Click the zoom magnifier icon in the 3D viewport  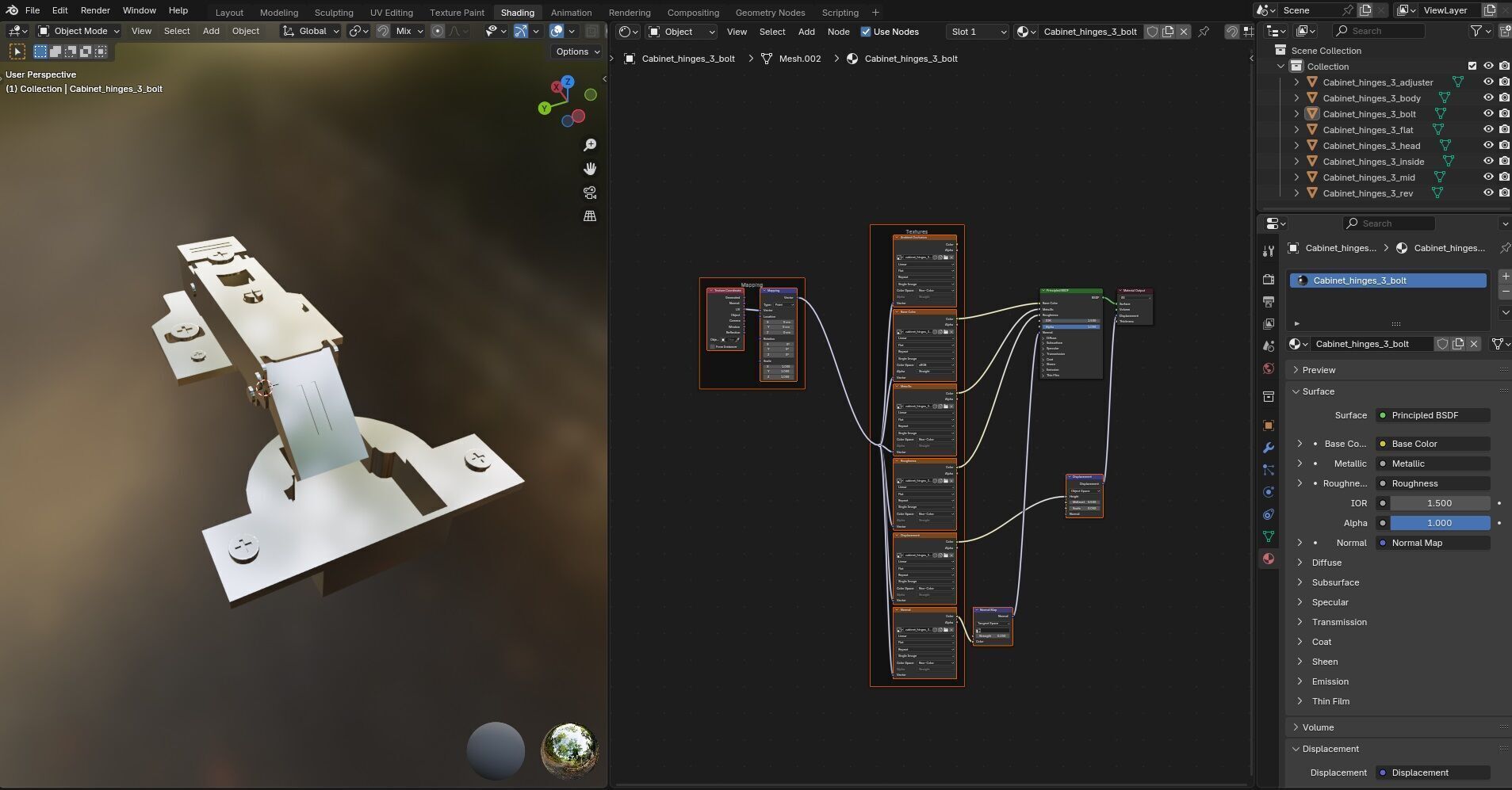(x=590, y=145)
